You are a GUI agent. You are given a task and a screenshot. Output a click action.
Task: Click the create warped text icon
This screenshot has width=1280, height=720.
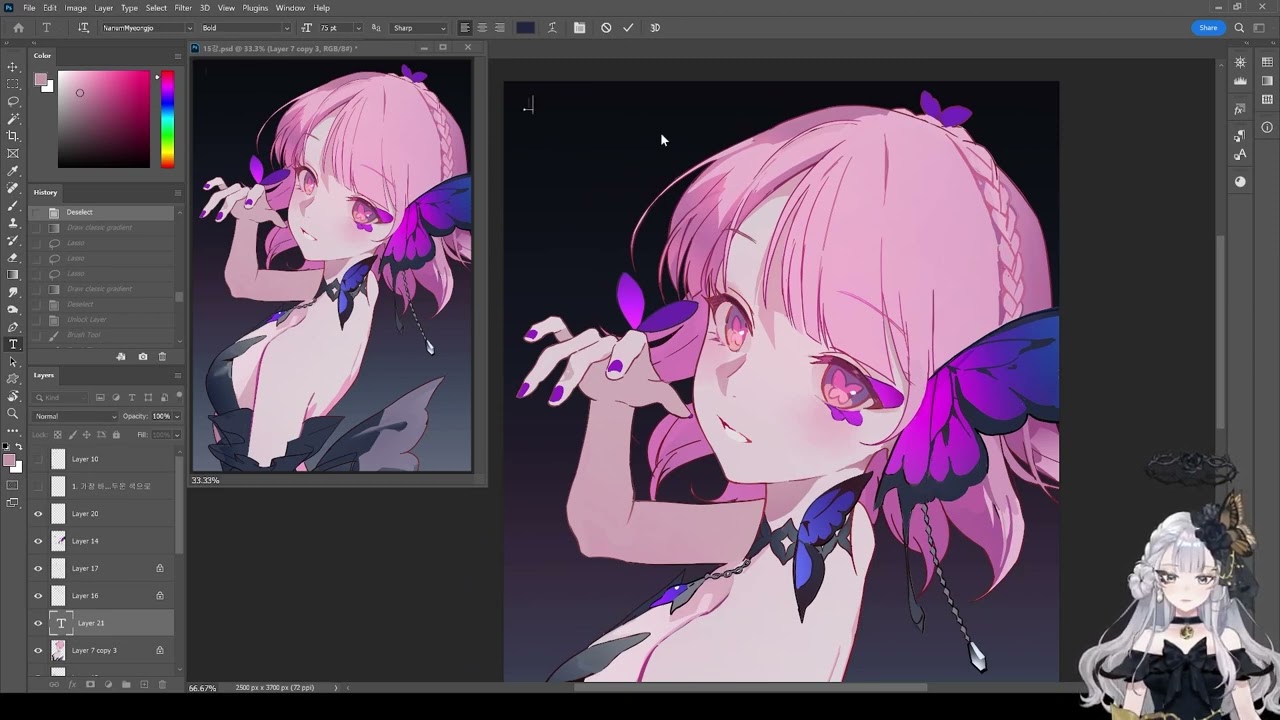pyautogui.click(x=552, y=28)
